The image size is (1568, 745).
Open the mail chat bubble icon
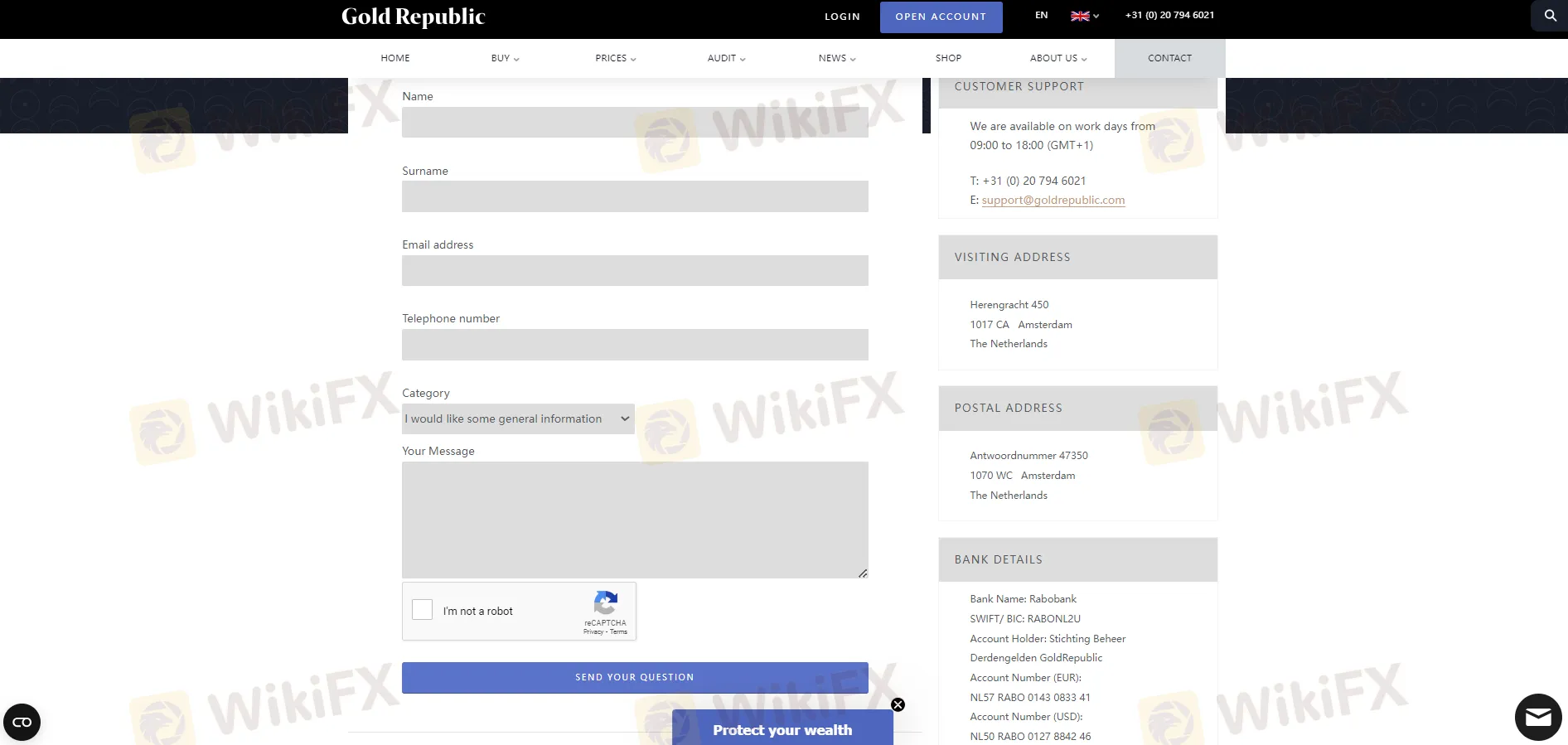pyautogui.click(x=1538, y=717)
